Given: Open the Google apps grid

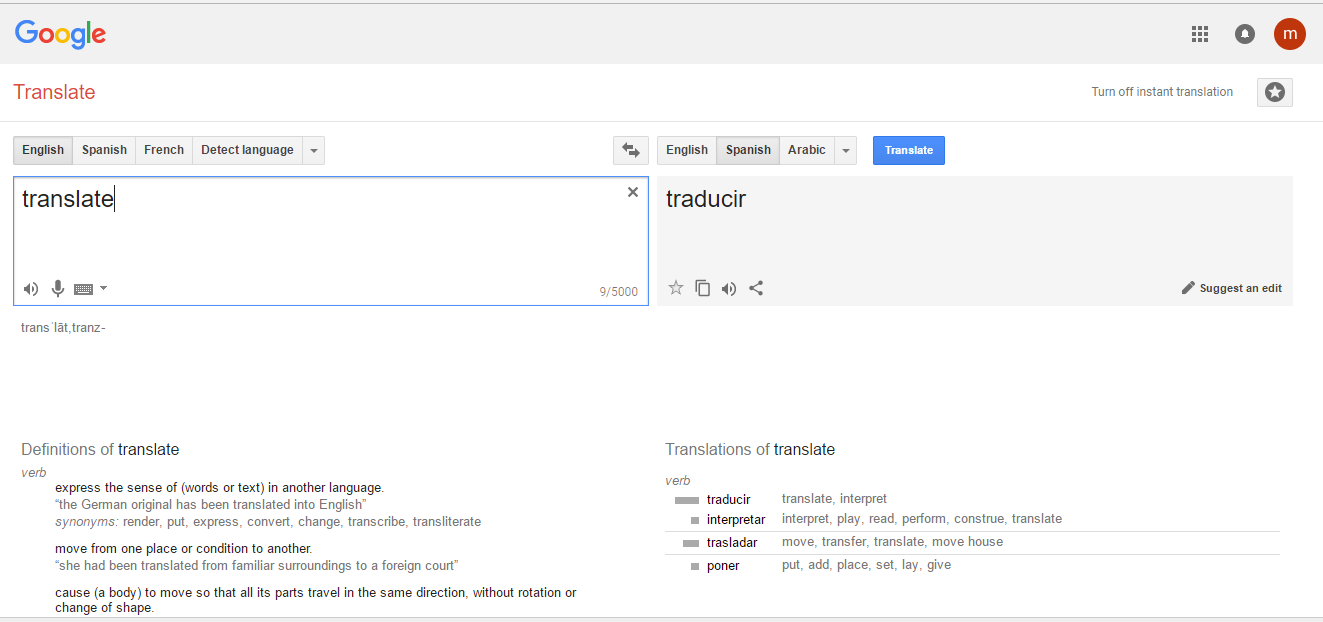Looking at the screenshot, I should tap(1200, 34).
